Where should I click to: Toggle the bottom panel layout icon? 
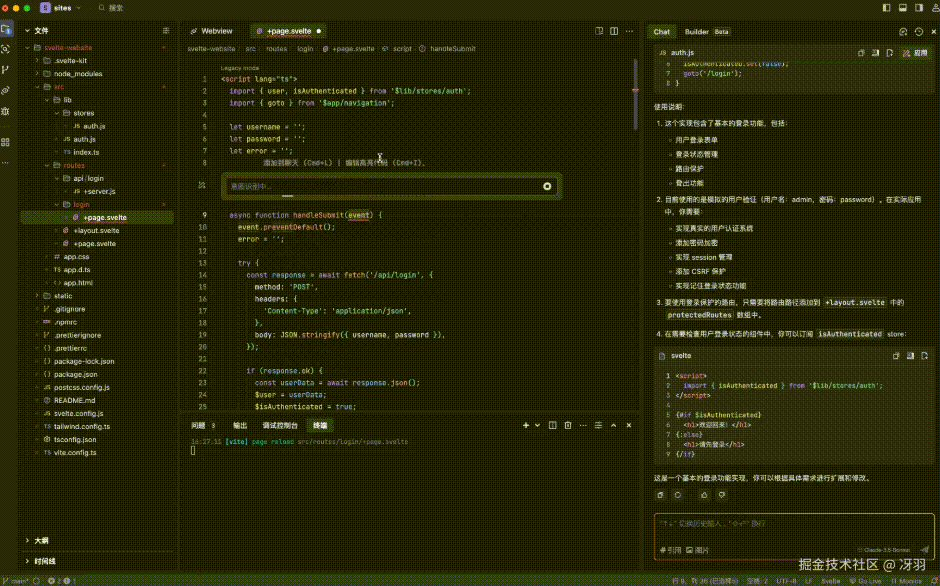click(x=903, y=8)
